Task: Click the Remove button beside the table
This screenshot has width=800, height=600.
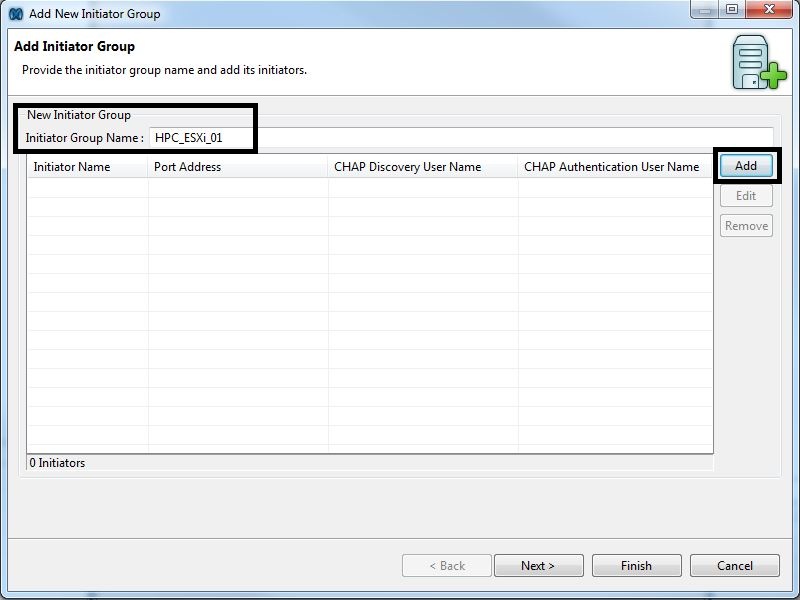Action: 746,226
